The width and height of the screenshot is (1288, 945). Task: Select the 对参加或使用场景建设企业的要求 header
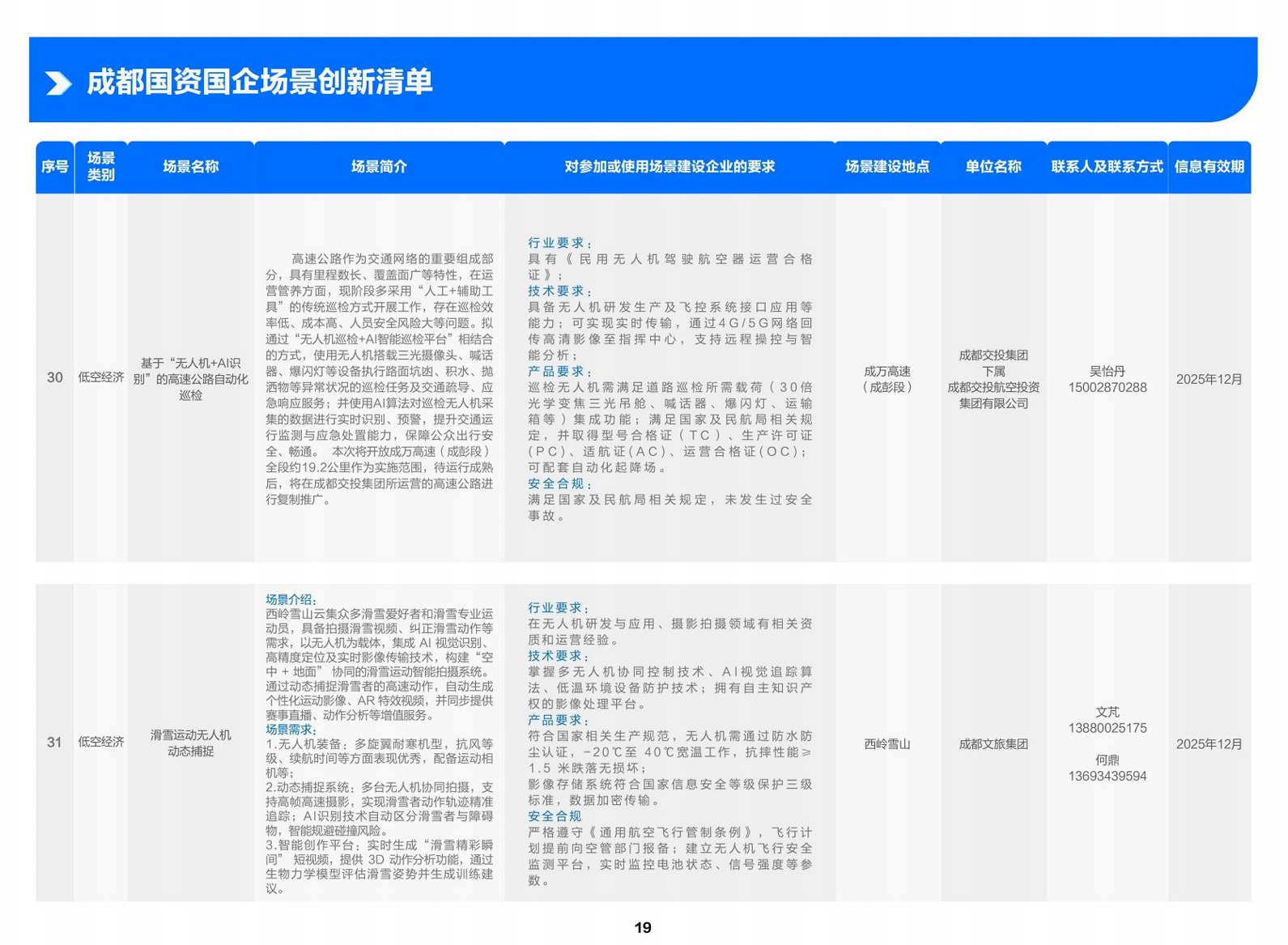coord(670,167)
